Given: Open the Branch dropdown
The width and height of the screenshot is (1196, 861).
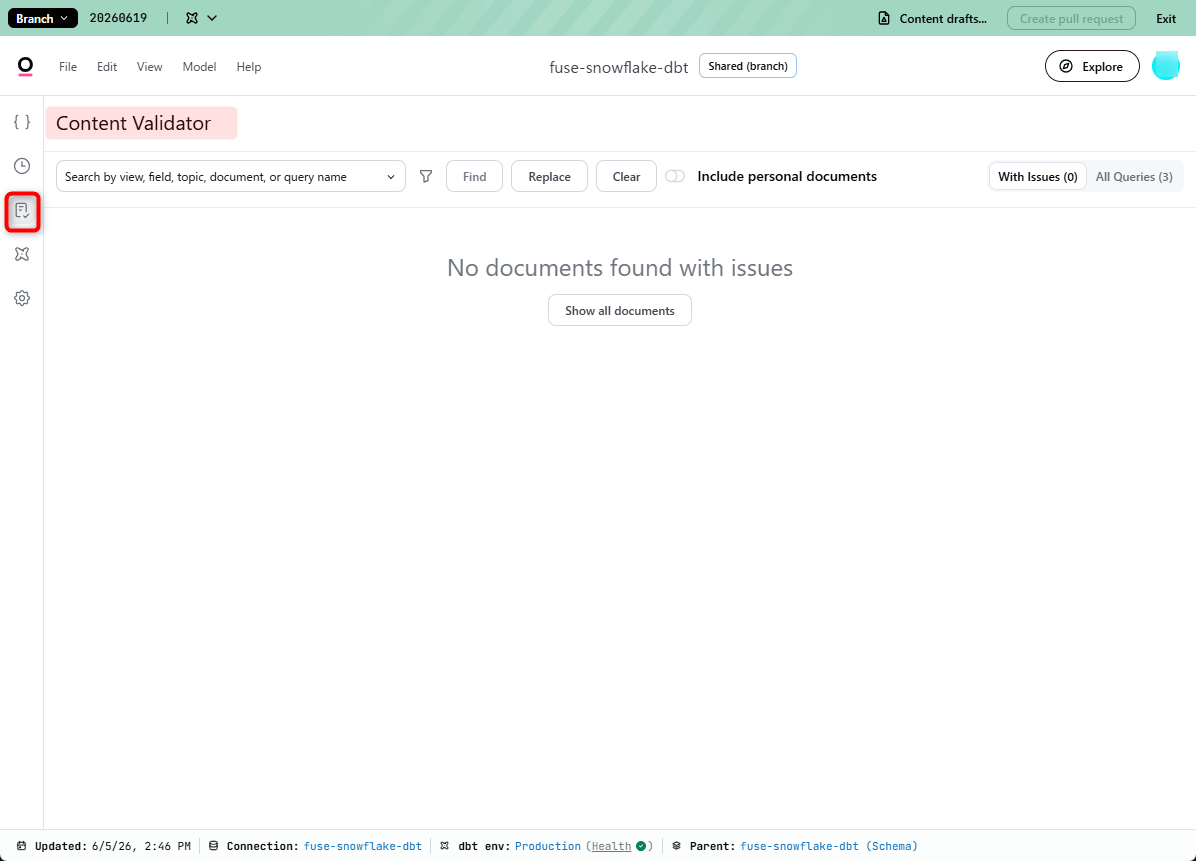Looking at the screenshot, I should pyautogui.click(x=43, y=18).
